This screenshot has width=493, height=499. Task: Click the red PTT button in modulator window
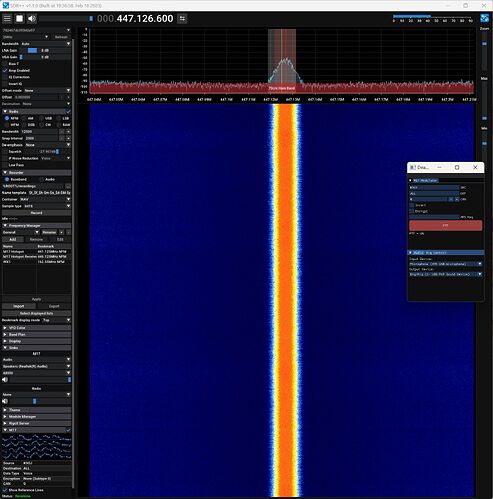pos(445,226)
